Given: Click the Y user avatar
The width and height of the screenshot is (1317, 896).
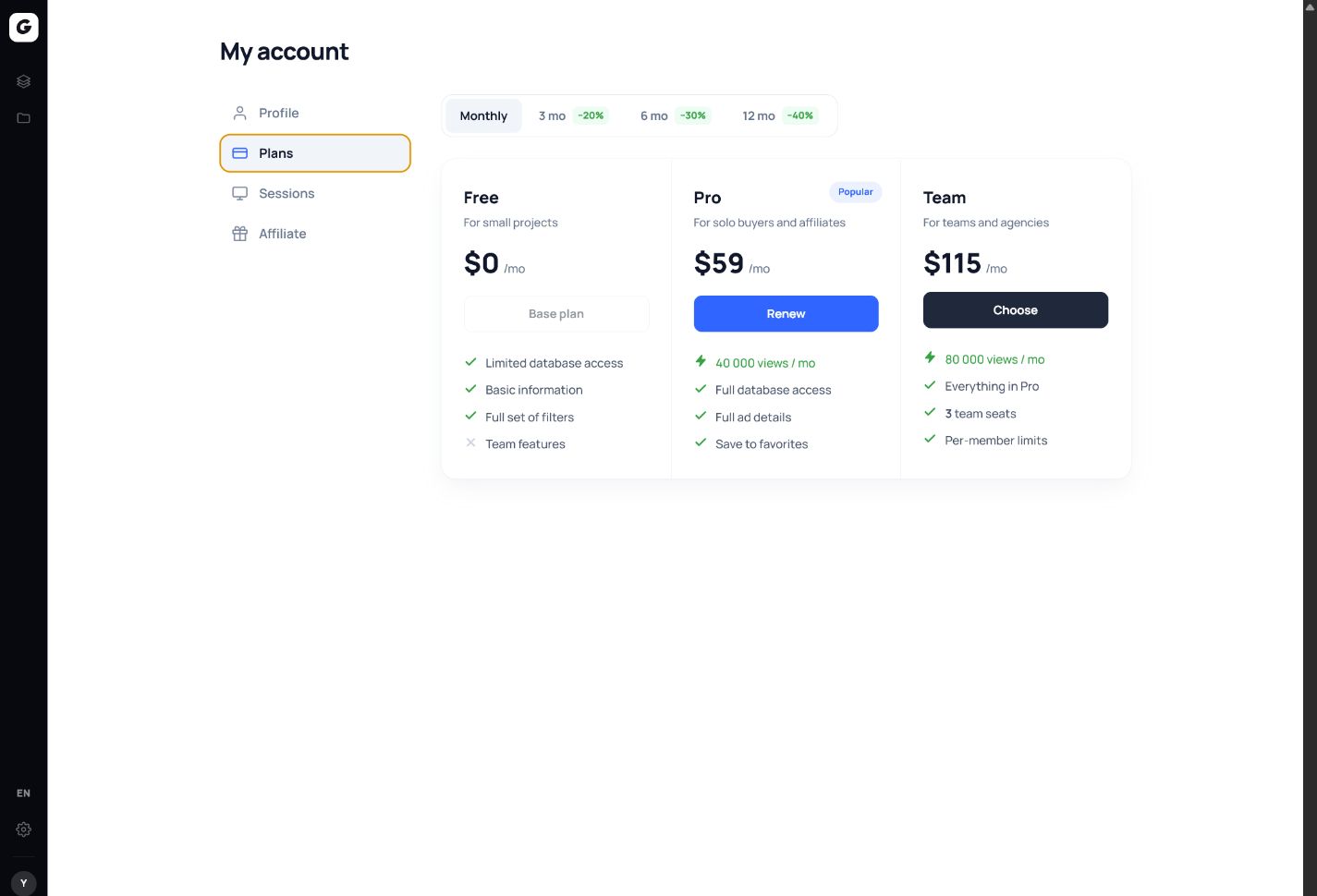Looking at the screenshot, I should coord(24,883).
